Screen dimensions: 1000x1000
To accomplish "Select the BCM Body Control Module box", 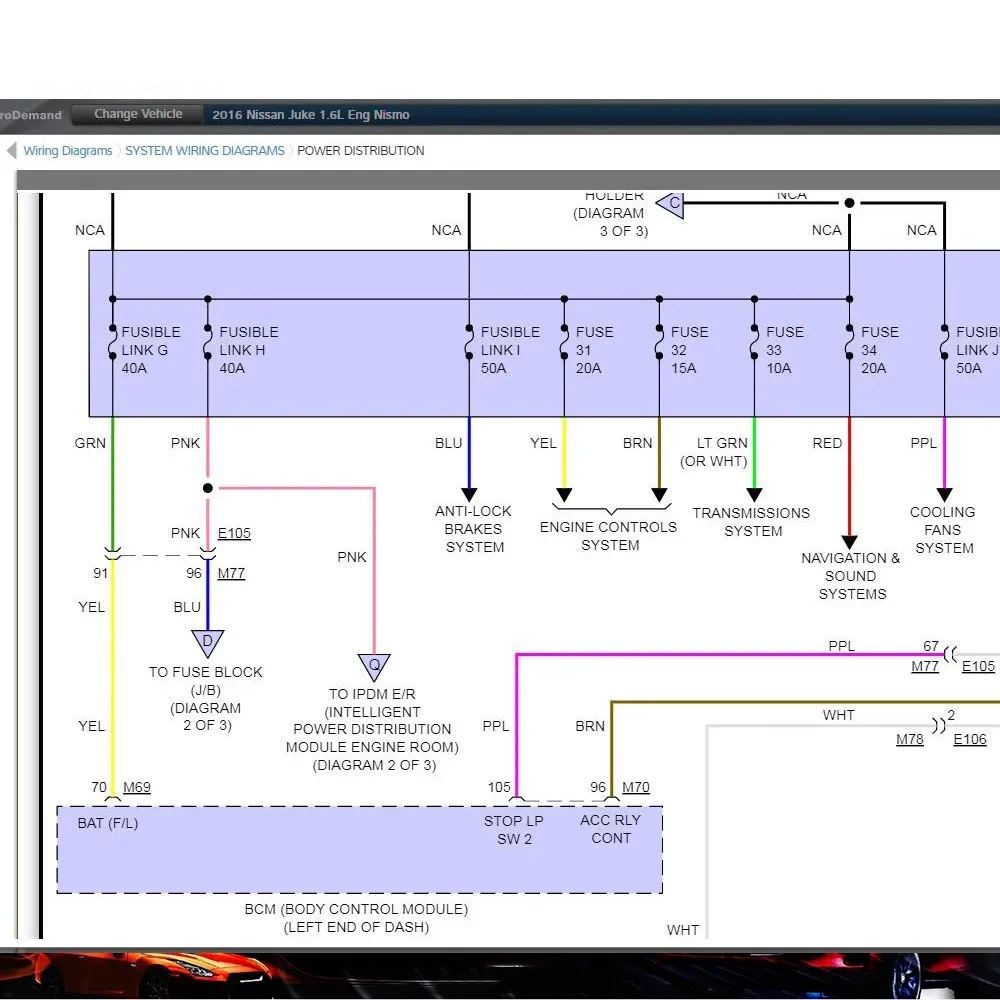I will pyautogui.click(x=359, y=849).
